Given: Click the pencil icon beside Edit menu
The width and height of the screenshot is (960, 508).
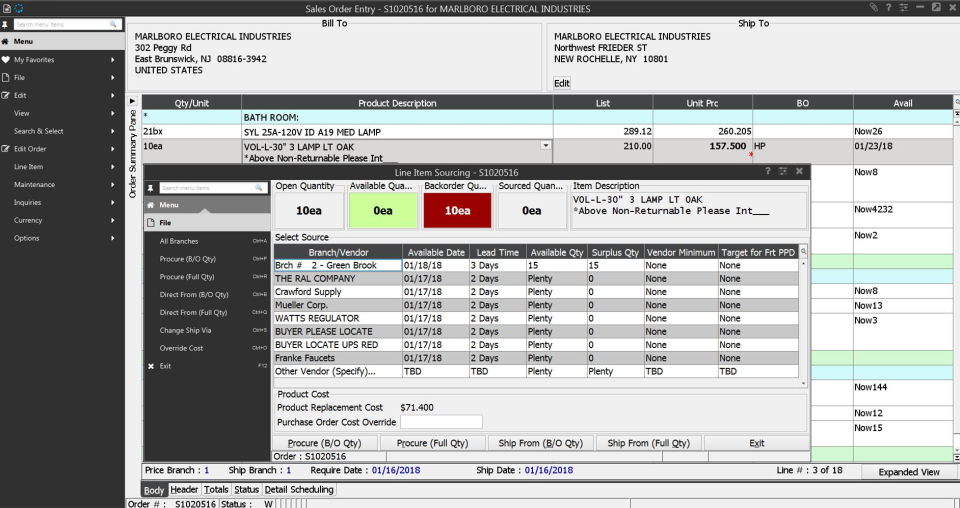Looking at the screenshot, I should 6,95.
